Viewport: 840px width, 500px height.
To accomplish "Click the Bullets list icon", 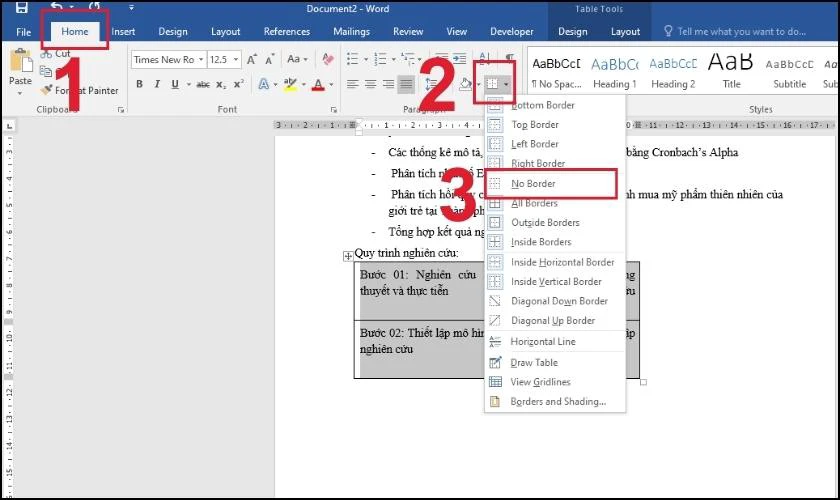I will pos(352,59).
